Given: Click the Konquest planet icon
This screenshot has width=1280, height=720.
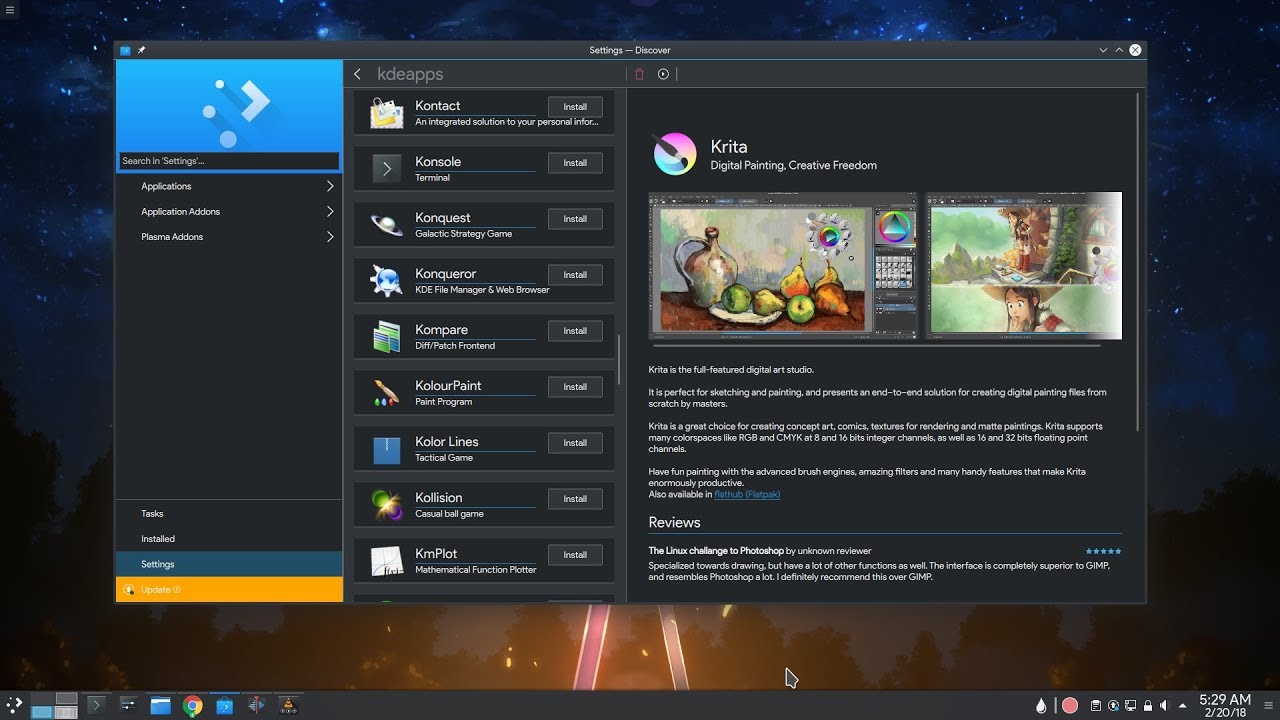Looking at the screenshot, I should [386, 224].
